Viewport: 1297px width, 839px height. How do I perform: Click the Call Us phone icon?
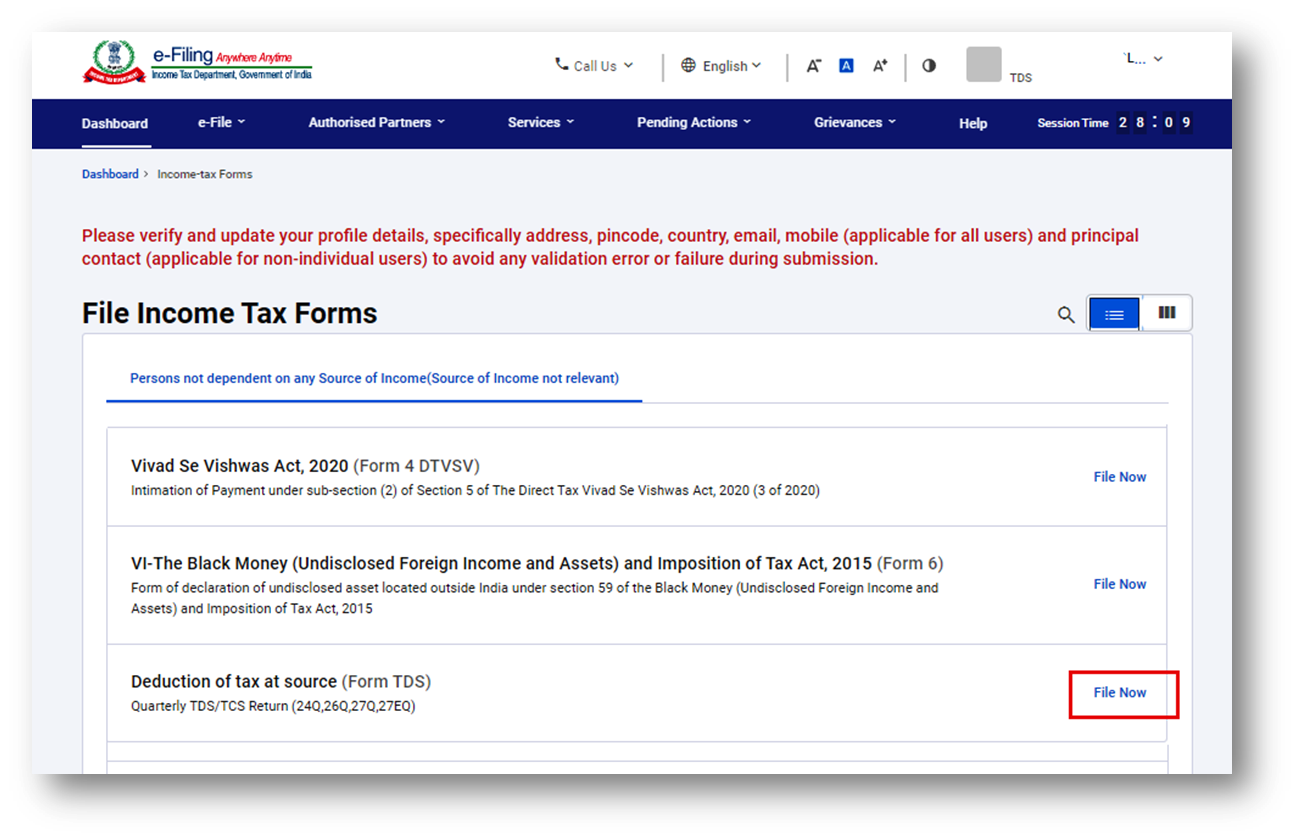pyautogui.click(x=560, y=64)
